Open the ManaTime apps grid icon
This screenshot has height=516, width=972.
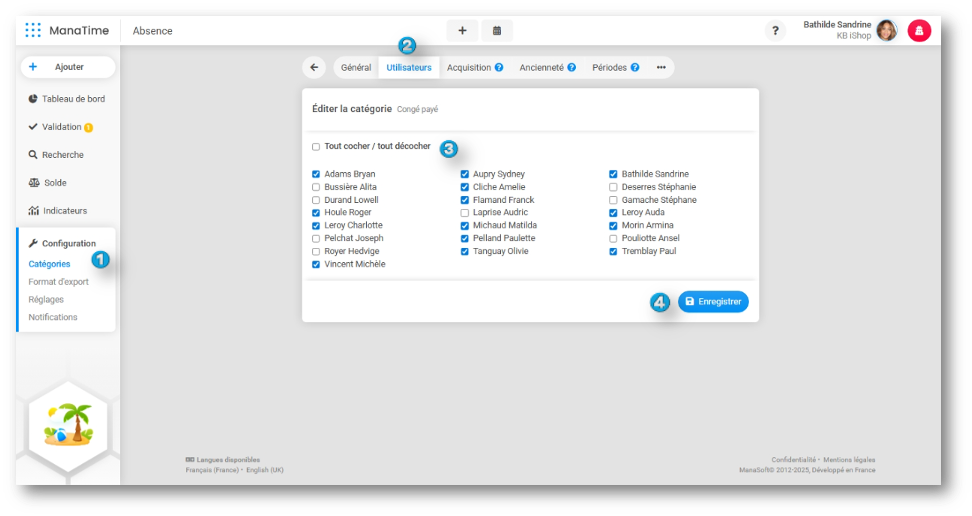click(33, 30)
